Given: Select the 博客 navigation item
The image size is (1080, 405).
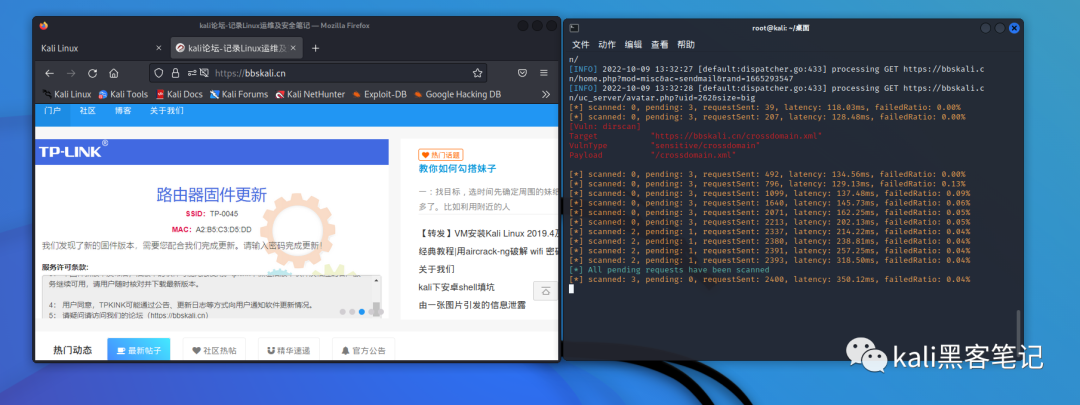Looking at the screenshot, I should coord(123,111).
